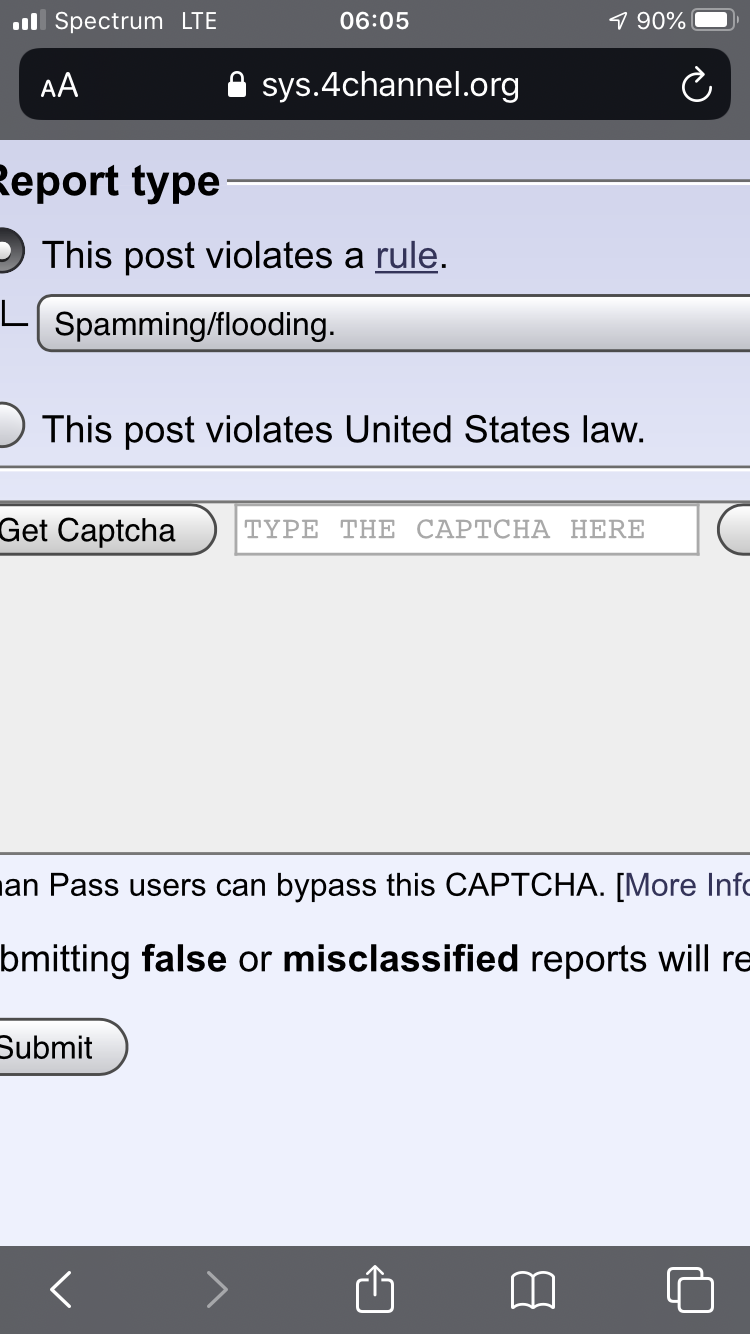Focus the "Type the captcha here" field
750x1334 pixels.
click(466, 529)
